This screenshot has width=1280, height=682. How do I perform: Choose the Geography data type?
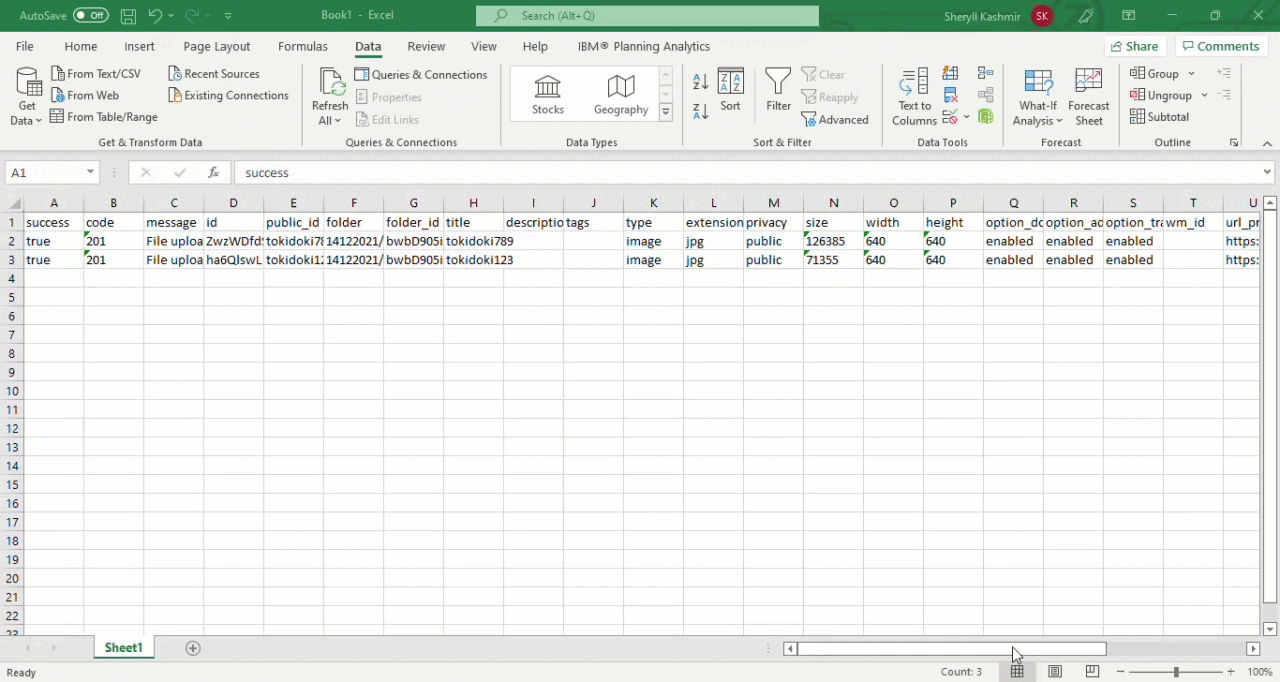click(620, 95)
